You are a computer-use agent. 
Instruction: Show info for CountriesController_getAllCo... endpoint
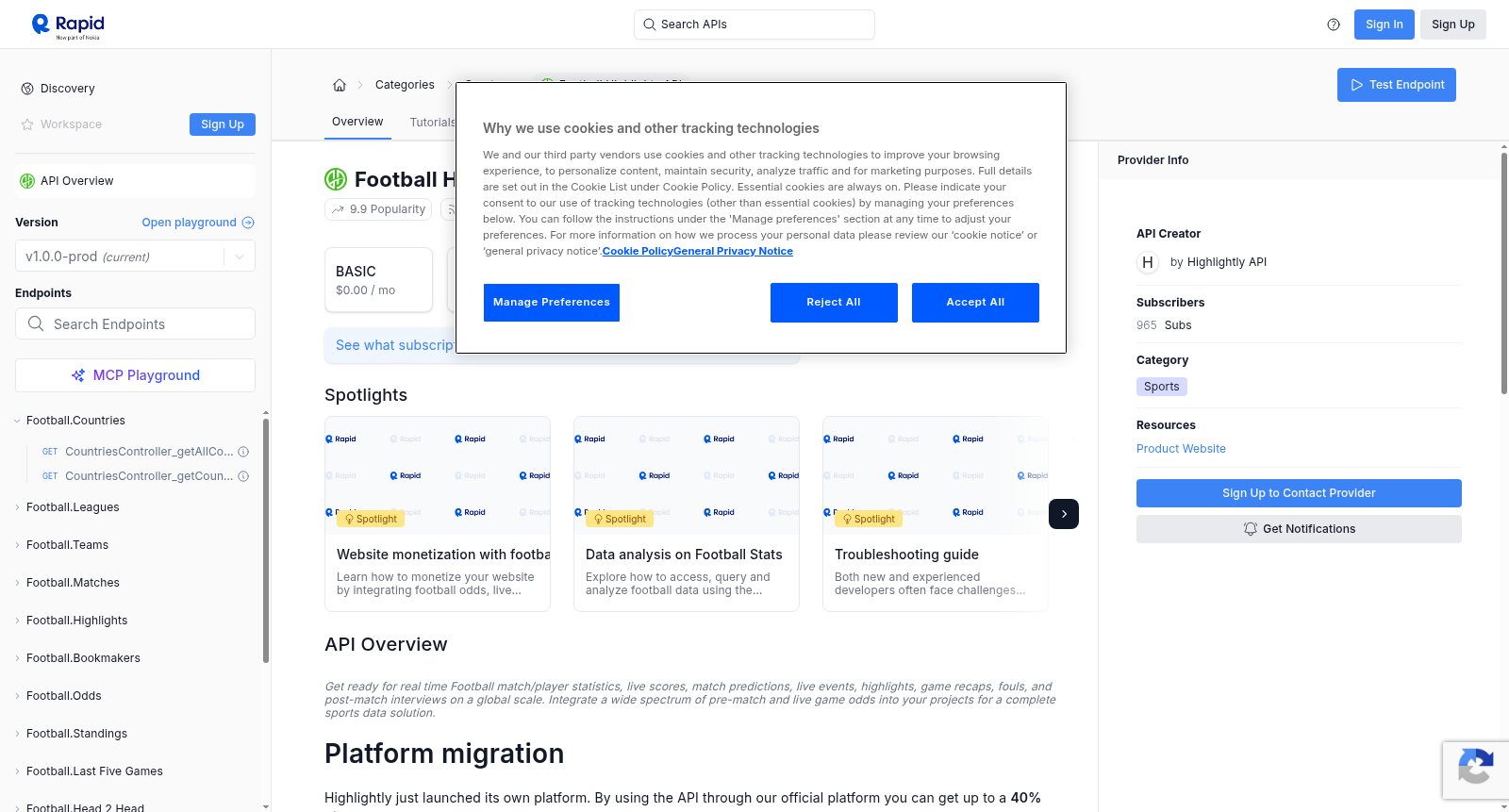coord(243,452)
